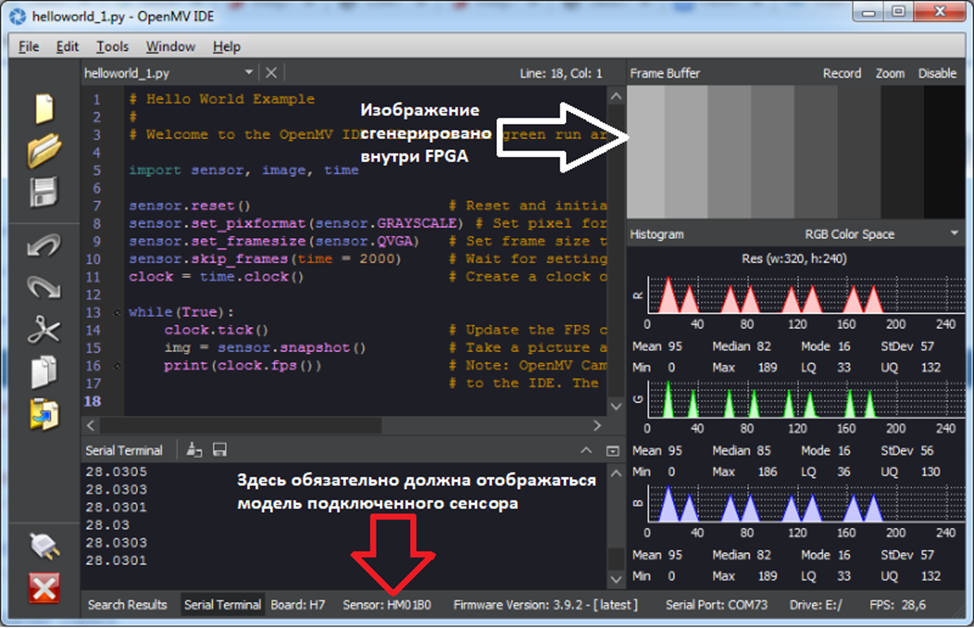974x628 pixels.
Task: Switch to the Search Results tab
Action: pyautogui.click(x=127, y=604)
